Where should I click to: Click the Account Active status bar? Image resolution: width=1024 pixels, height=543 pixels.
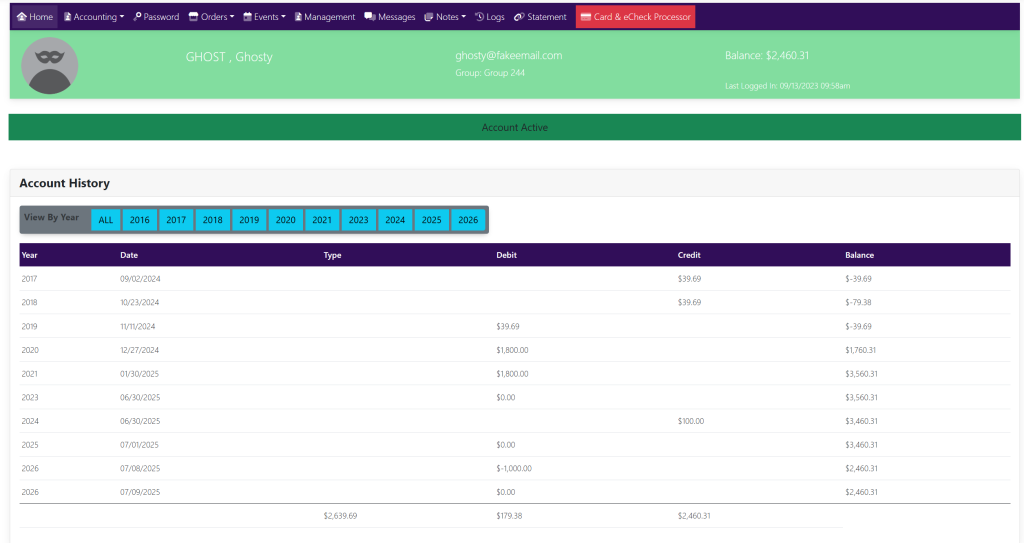click(x=514, y=128)
